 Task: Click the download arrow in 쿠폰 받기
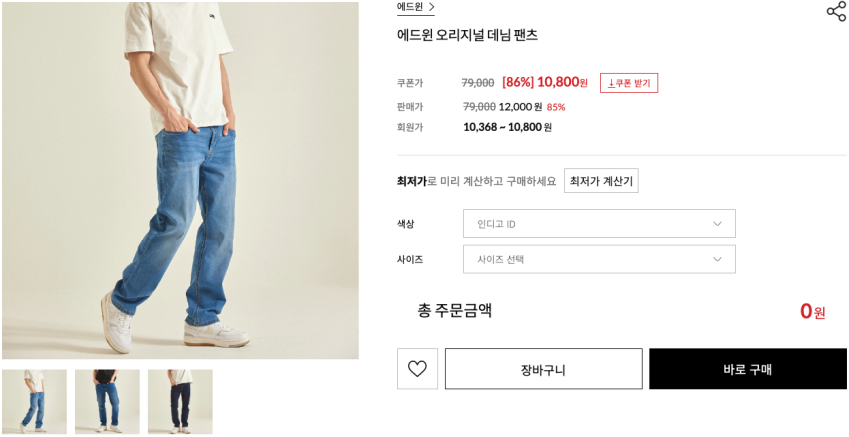pyautogui.click(x=610, y=83)
